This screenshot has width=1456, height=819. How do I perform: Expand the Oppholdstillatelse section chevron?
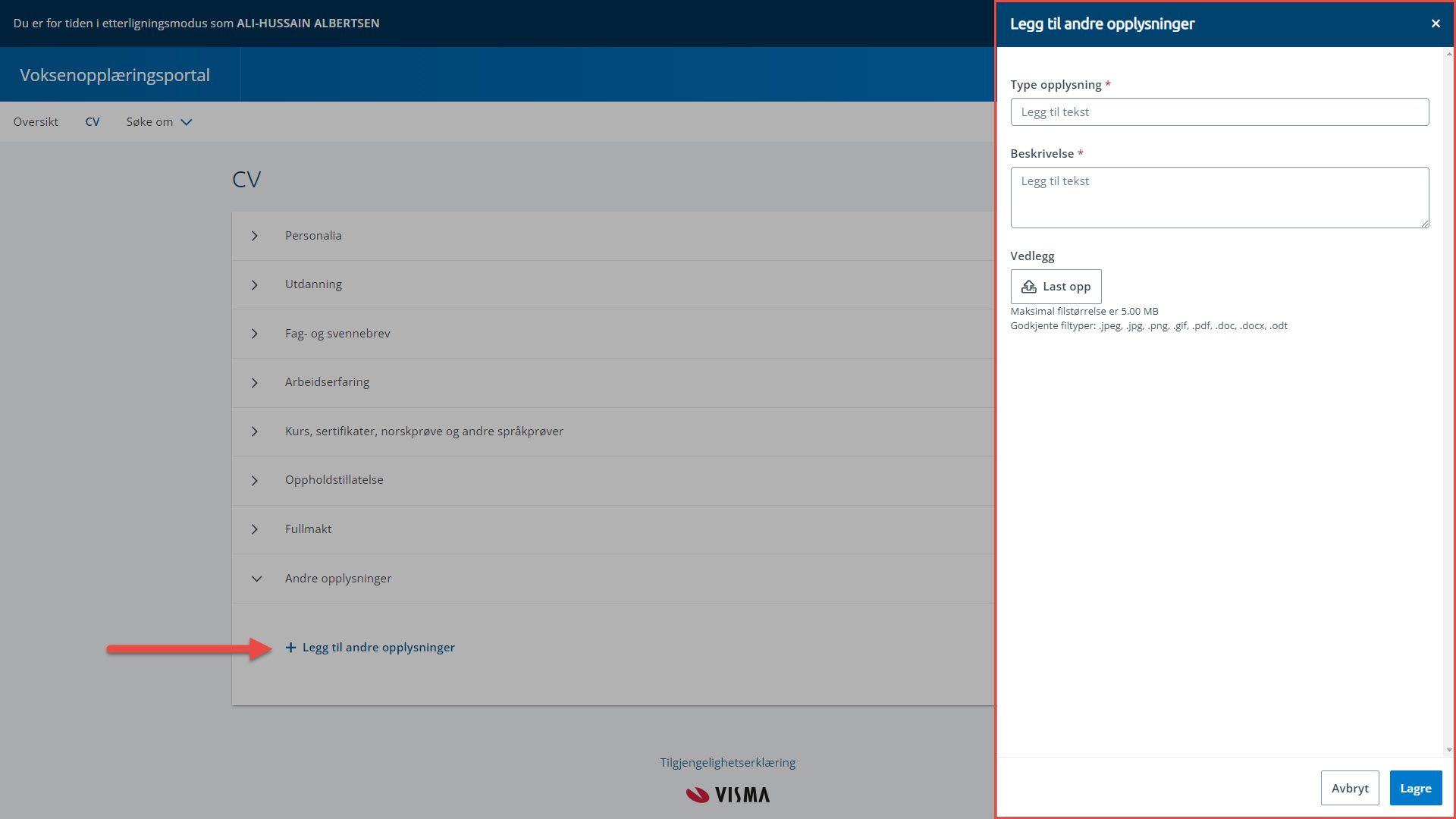click(255, 481)
